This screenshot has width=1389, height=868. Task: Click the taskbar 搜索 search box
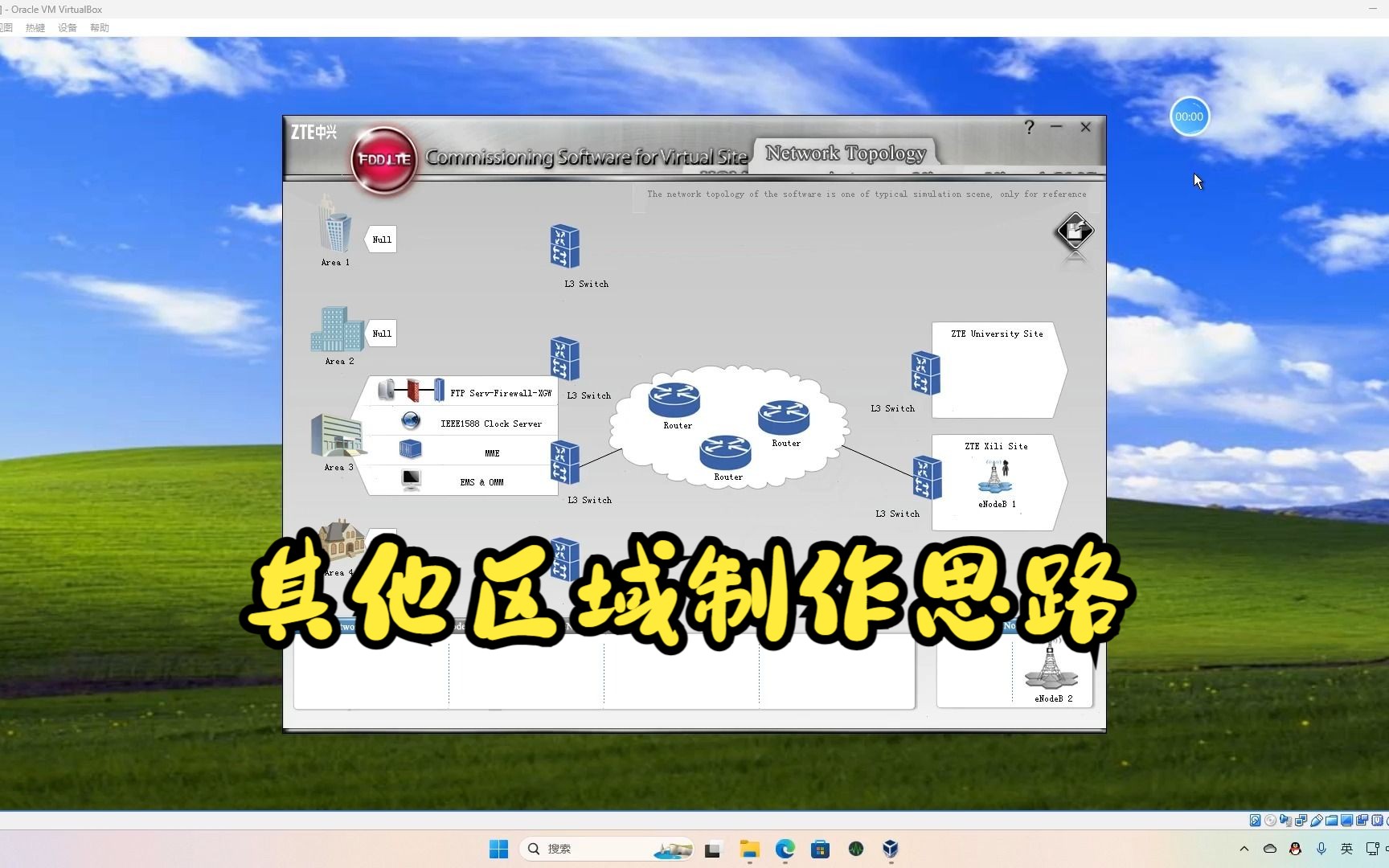point(606,849)
